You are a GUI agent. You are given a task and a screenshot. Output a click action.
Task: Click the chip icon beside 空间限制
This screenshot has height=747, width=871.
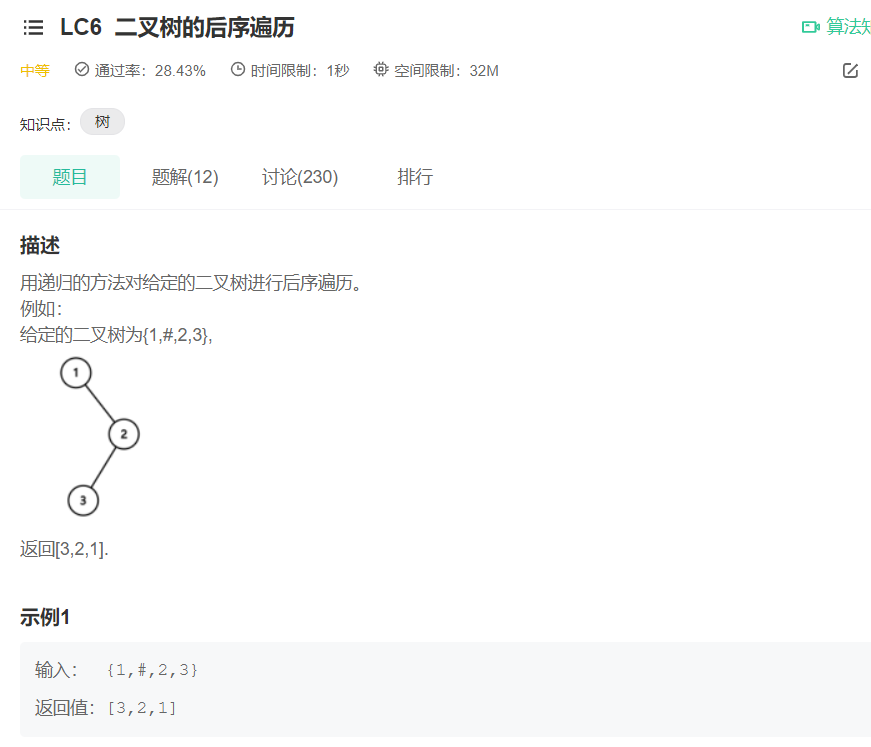pyautogui.click(x=380, y=70)
